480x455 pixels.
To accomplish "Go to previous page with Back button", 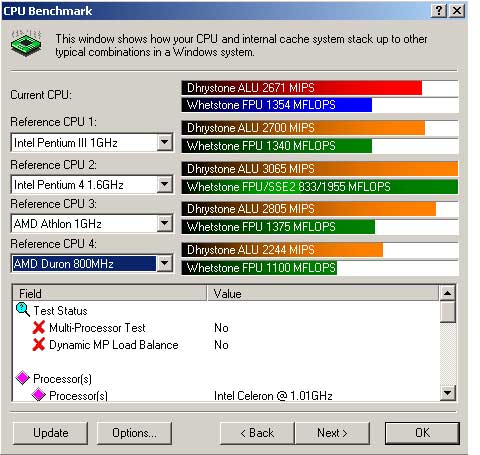I will (257, 433).
